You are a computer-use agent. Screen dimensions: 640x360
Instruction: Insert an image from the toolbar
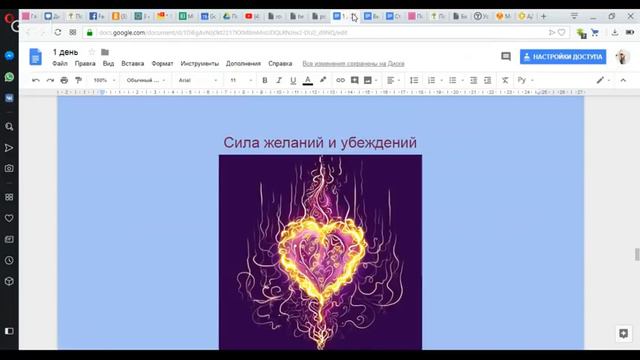tap(368, 80)
